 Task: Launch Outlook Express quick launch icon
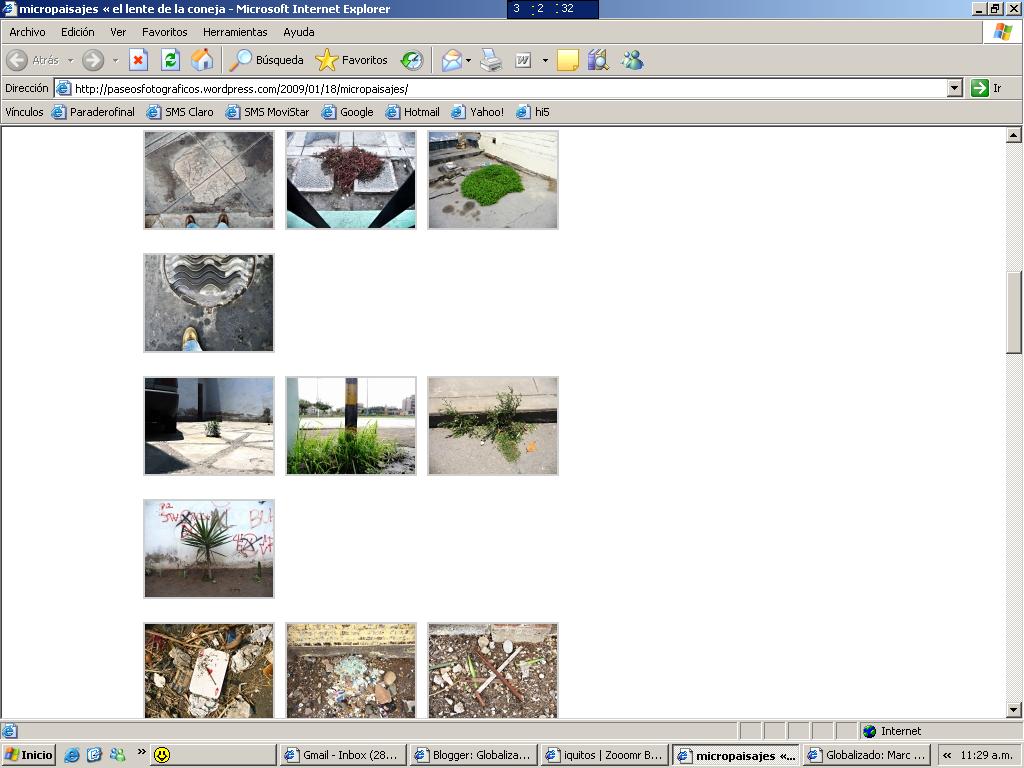pyautogui.click(x=94, y=755)
